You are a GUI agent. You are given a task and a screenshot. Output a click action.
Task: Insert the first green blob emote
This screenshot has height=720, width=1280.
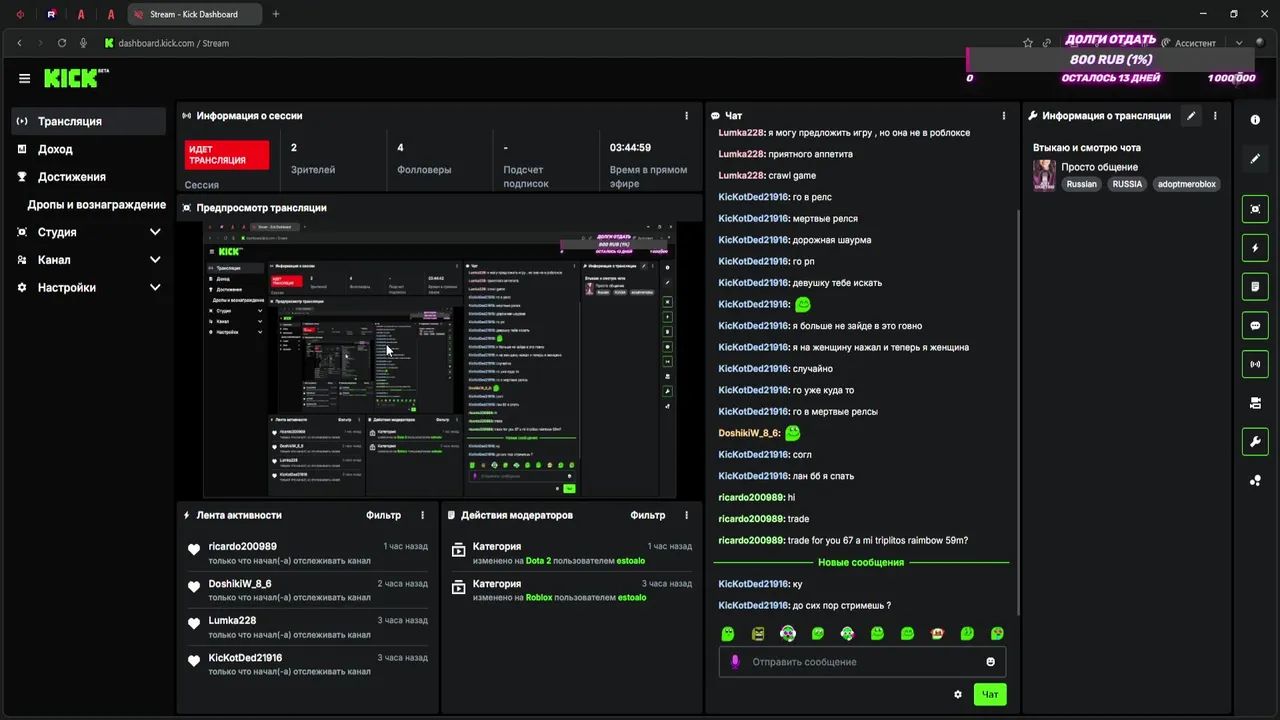[728, 633]
